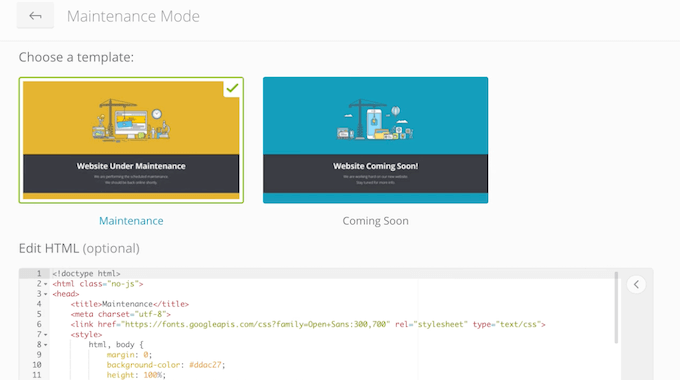Image resolution: width=680 pixels, height=380 pixels.
Task: Click the height: 100% line
Action: 136,375
